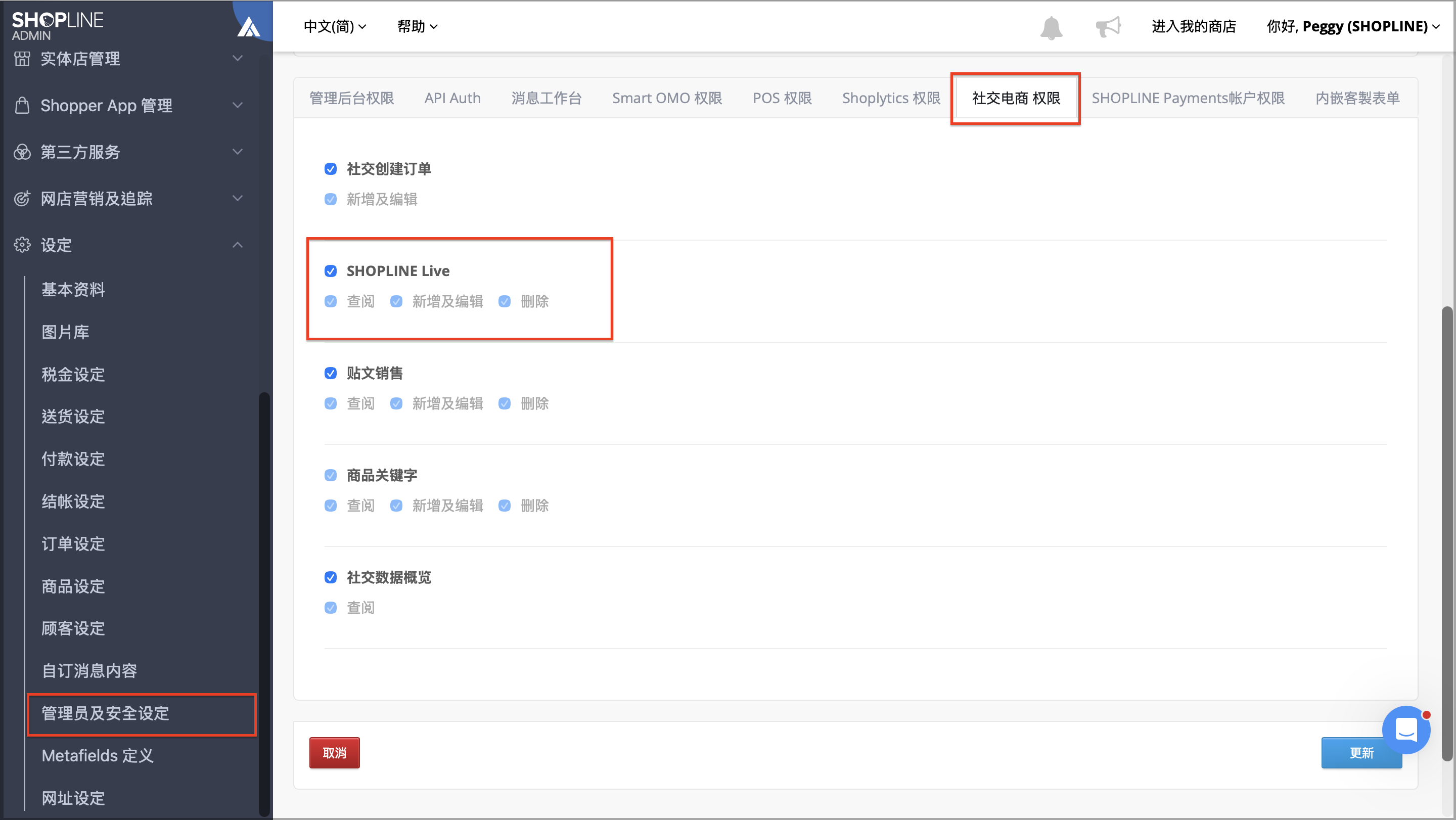Viewport: 1456px width, 820px height.
Task: Open 送货设定 in settings menu
Action: coord(73,417)
